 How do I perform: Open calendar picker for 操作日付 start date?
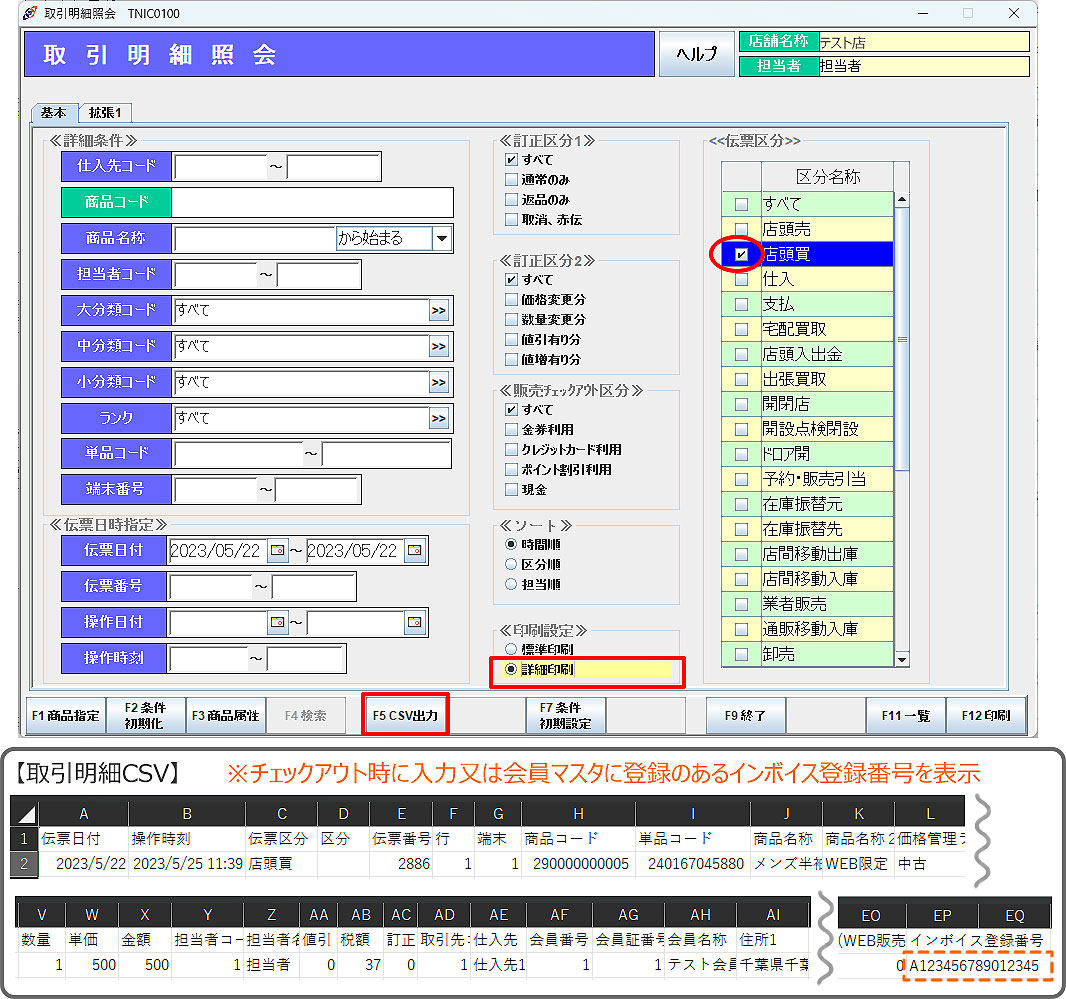277,623
